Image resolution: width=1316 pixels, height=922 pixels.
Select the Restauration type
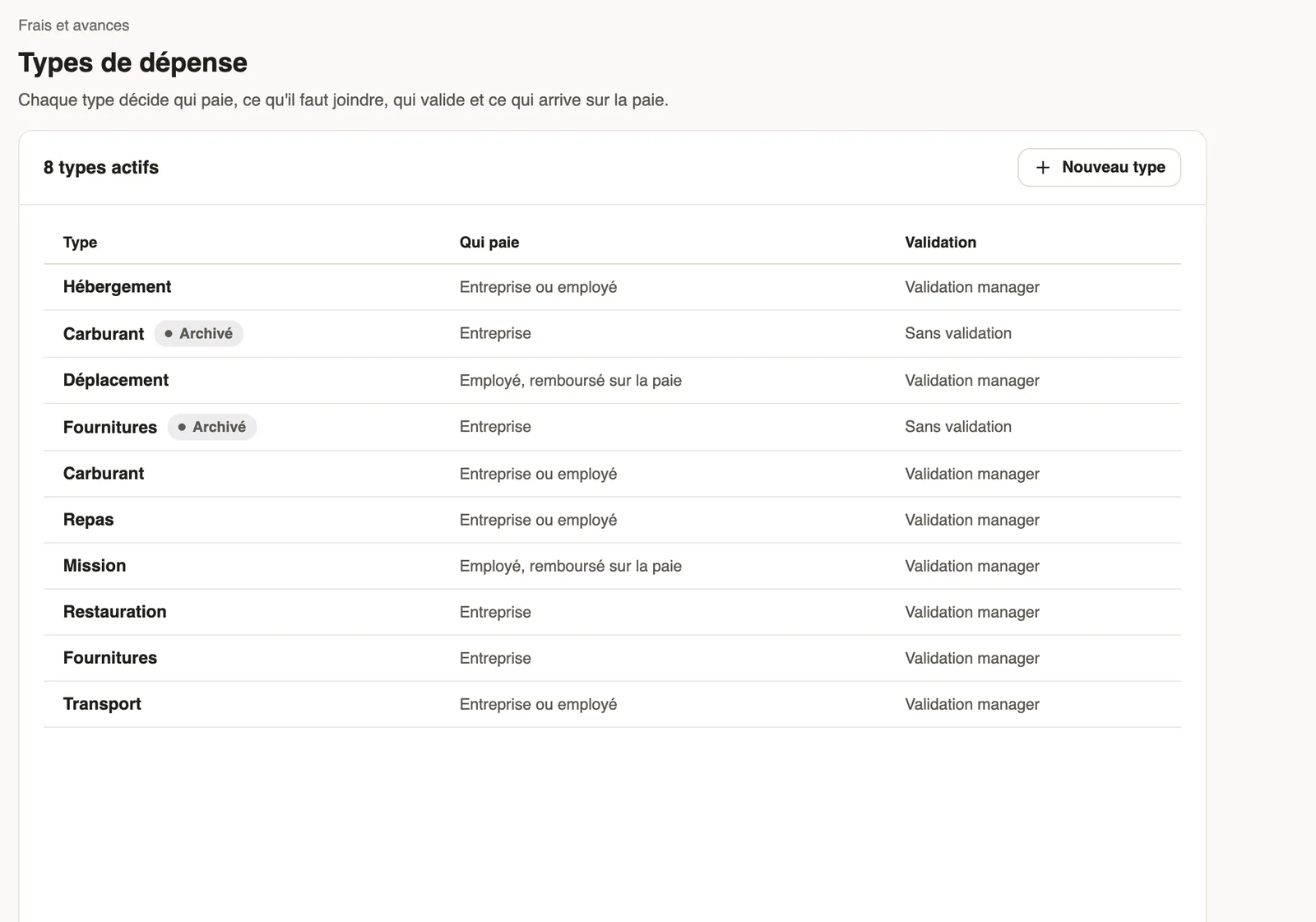(x=612, y=612)
